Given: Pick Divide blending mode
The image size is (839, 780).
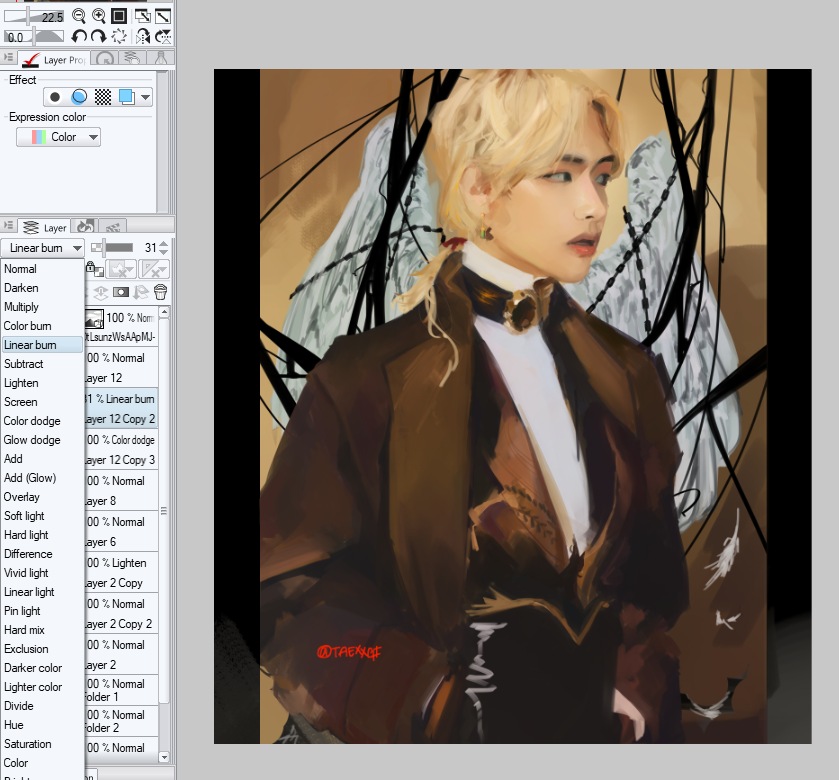Looking at the screenshot, I should [x=42, y=706].
